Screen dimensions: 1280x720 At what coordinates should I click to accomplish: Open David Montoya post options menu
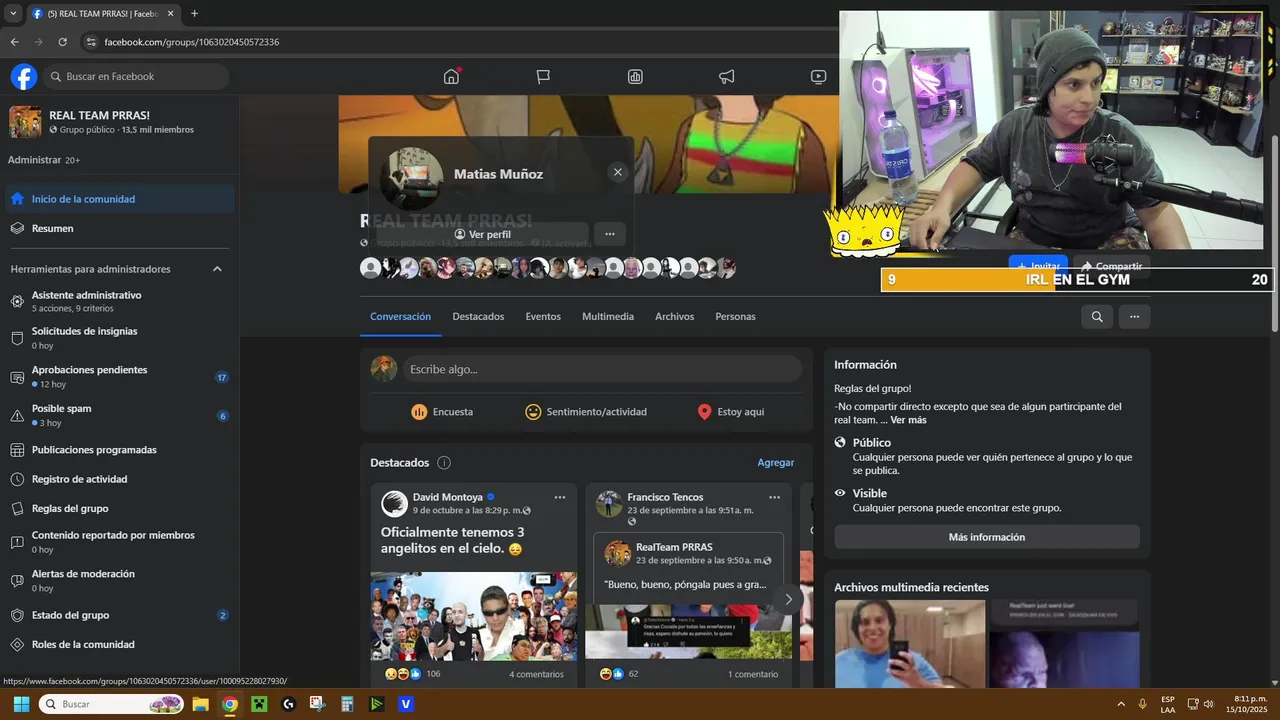[560, 497]
